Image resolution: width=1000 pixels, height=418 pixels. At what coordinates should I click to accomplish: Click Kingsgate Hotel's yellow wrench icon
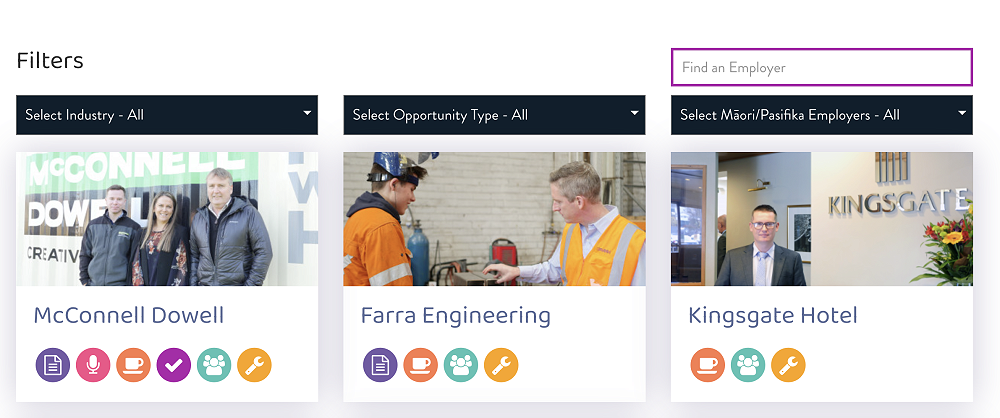pos(788,365)
